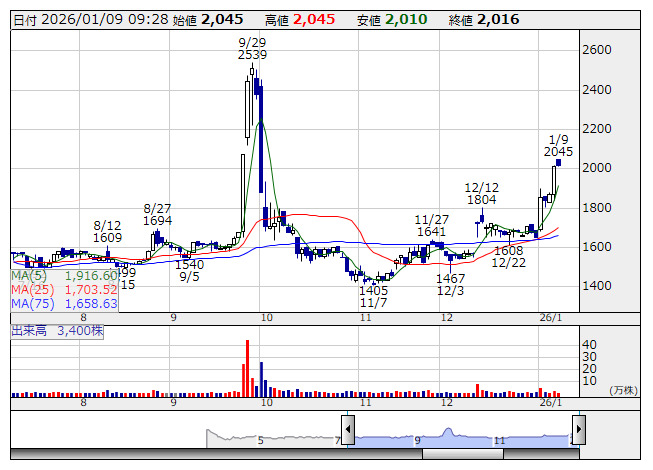Click the 1400 price axis label

(x=596, y=286)
